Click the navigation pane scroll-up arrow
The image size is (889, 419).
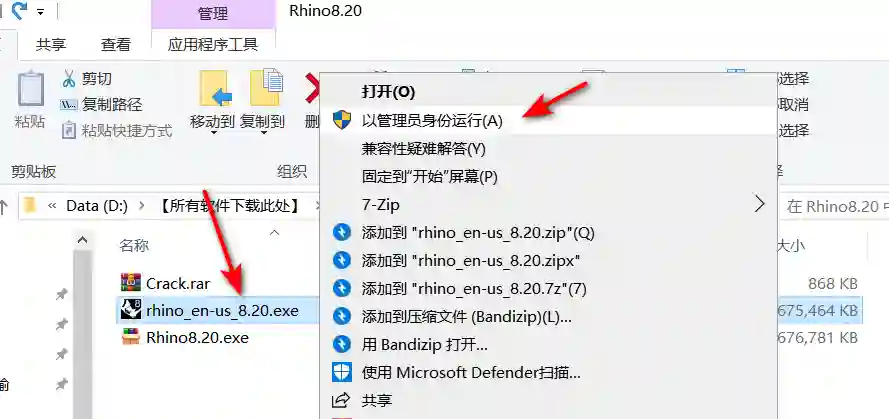tap(83, 240)
